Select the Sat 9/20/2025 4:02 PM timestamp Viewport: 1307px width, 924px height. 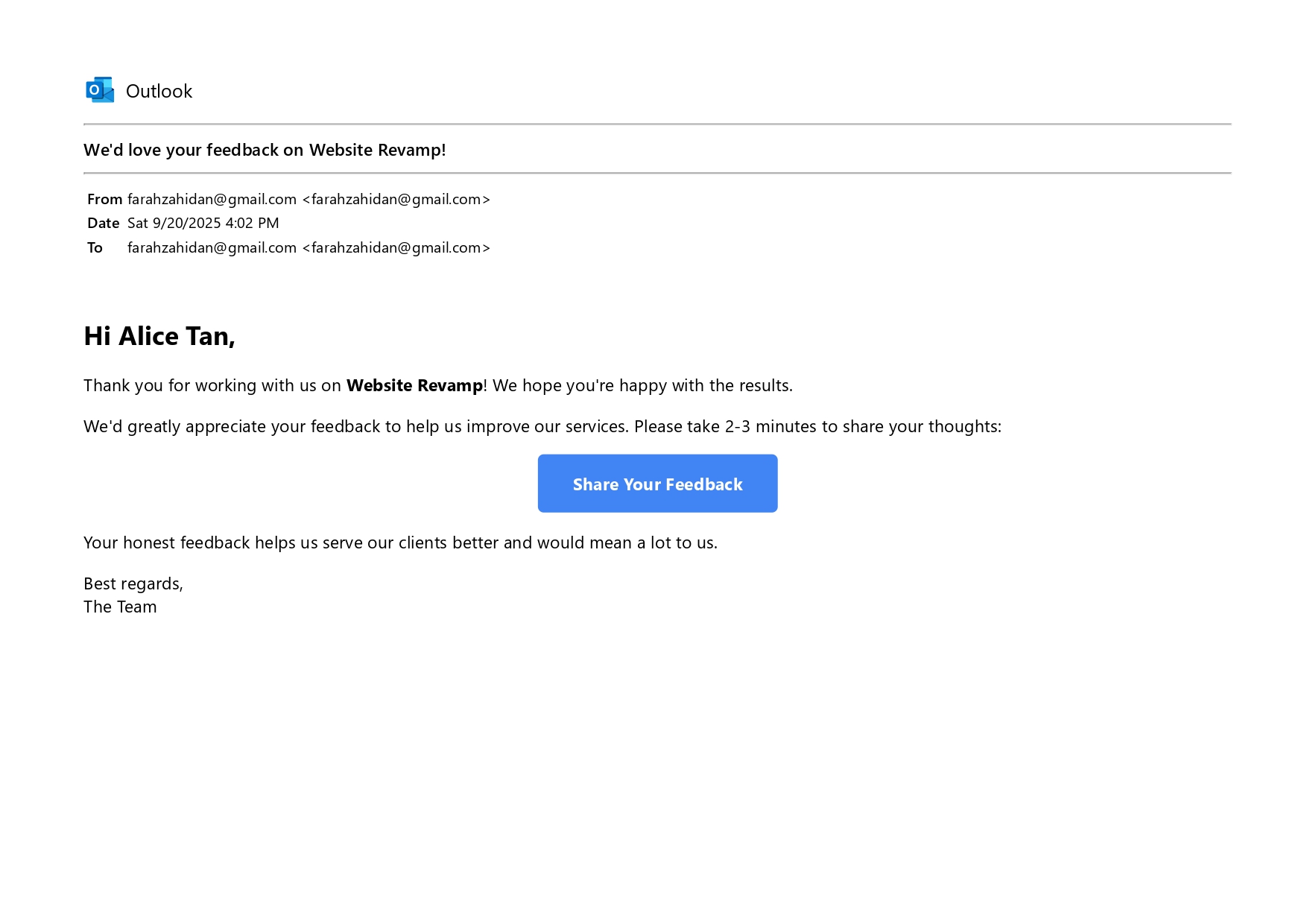point(203,223)
